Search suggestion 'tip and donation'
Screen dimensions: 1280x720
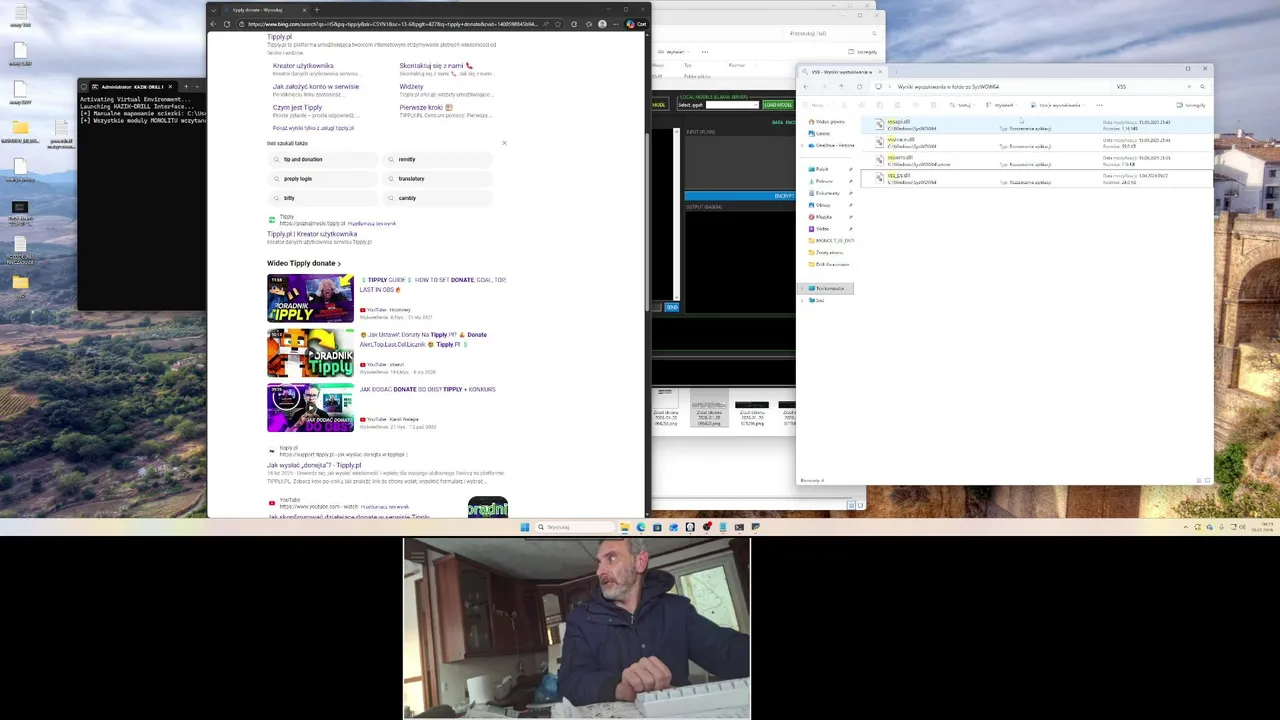tap(324, 160)
